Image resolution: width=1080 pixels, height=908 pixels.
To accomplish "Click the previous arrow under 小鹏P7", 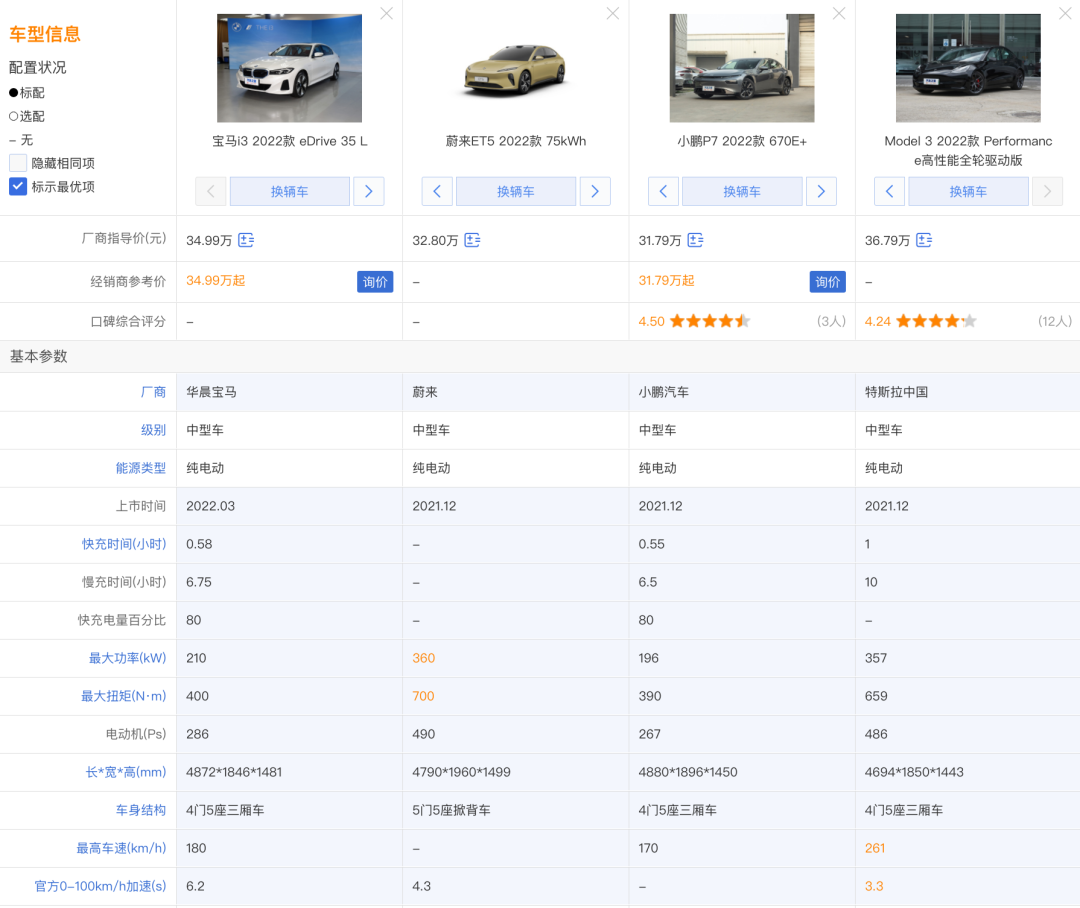I will (x=663, y=192).
